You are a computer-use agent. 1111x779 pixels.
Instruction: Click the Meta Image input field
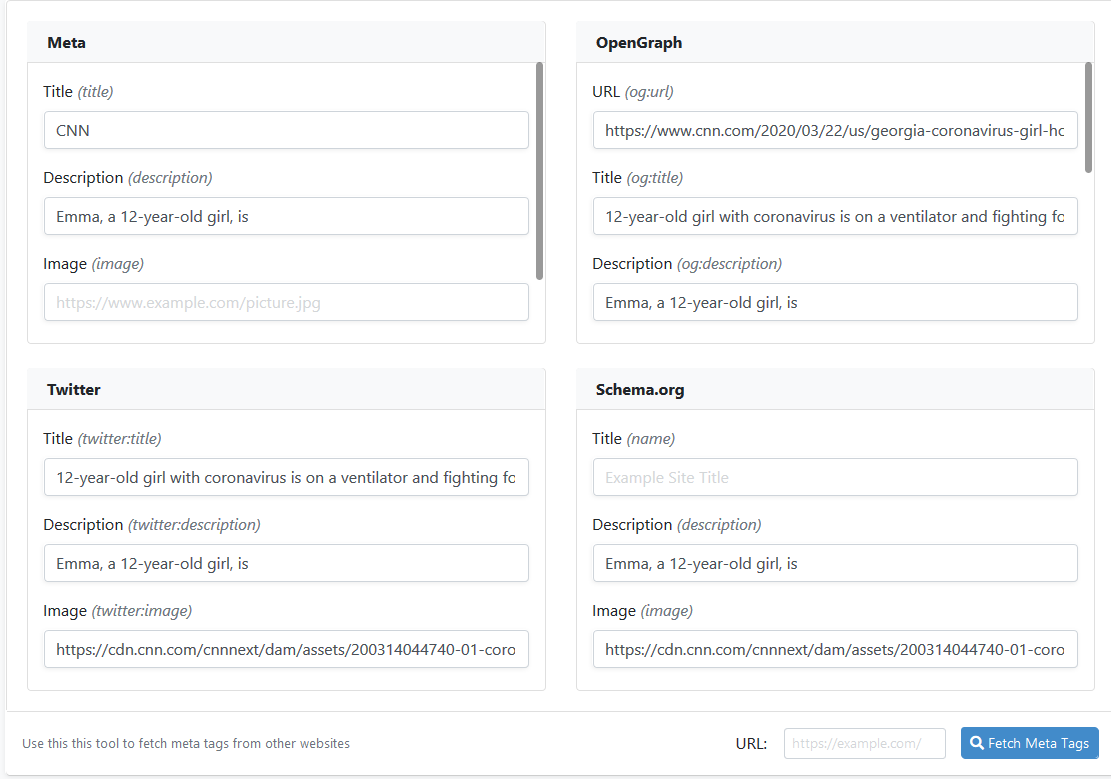click(286, 302)
